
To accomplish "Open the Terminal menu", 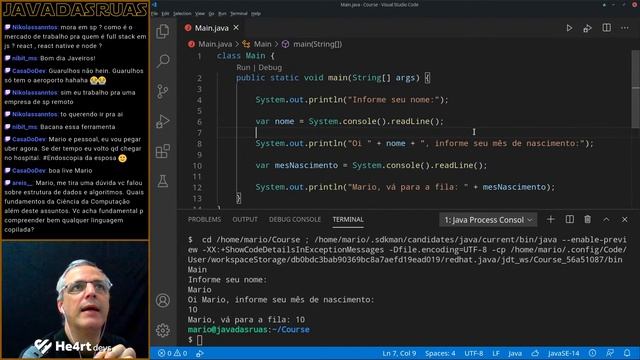I will click(239, 13).
